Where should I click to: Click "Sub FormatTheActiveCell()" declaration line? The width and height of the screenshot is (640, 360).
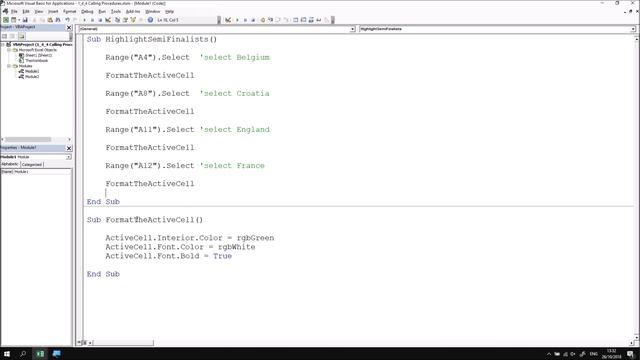[144, 220]
